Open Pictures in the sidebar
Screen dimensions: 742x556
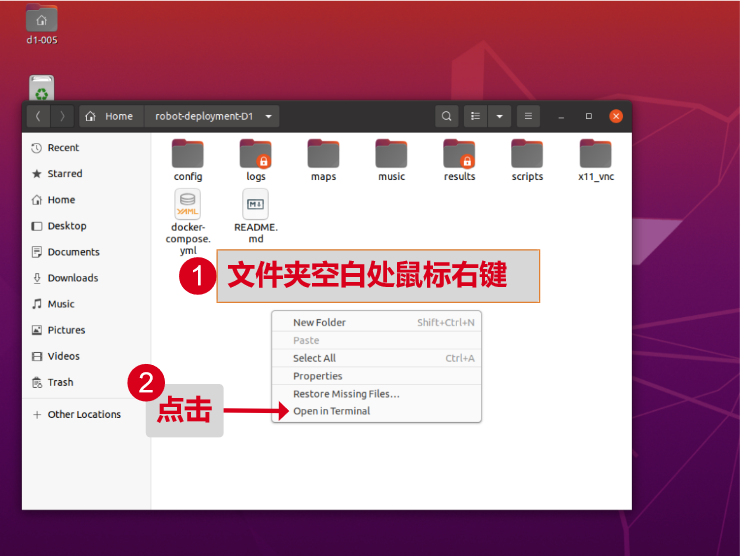click(x=87, y=330)
